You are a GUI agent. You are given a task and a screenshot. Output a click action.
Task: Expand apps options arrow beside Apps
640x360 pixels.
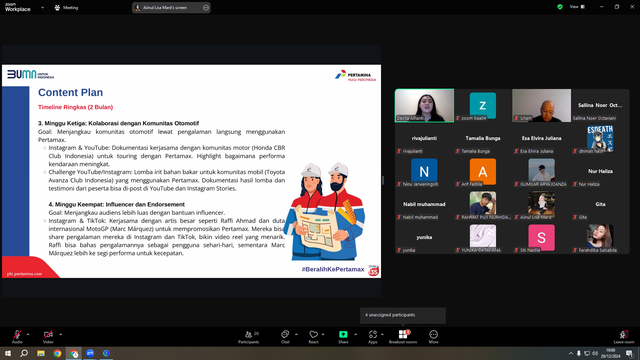tap(382, 334)
